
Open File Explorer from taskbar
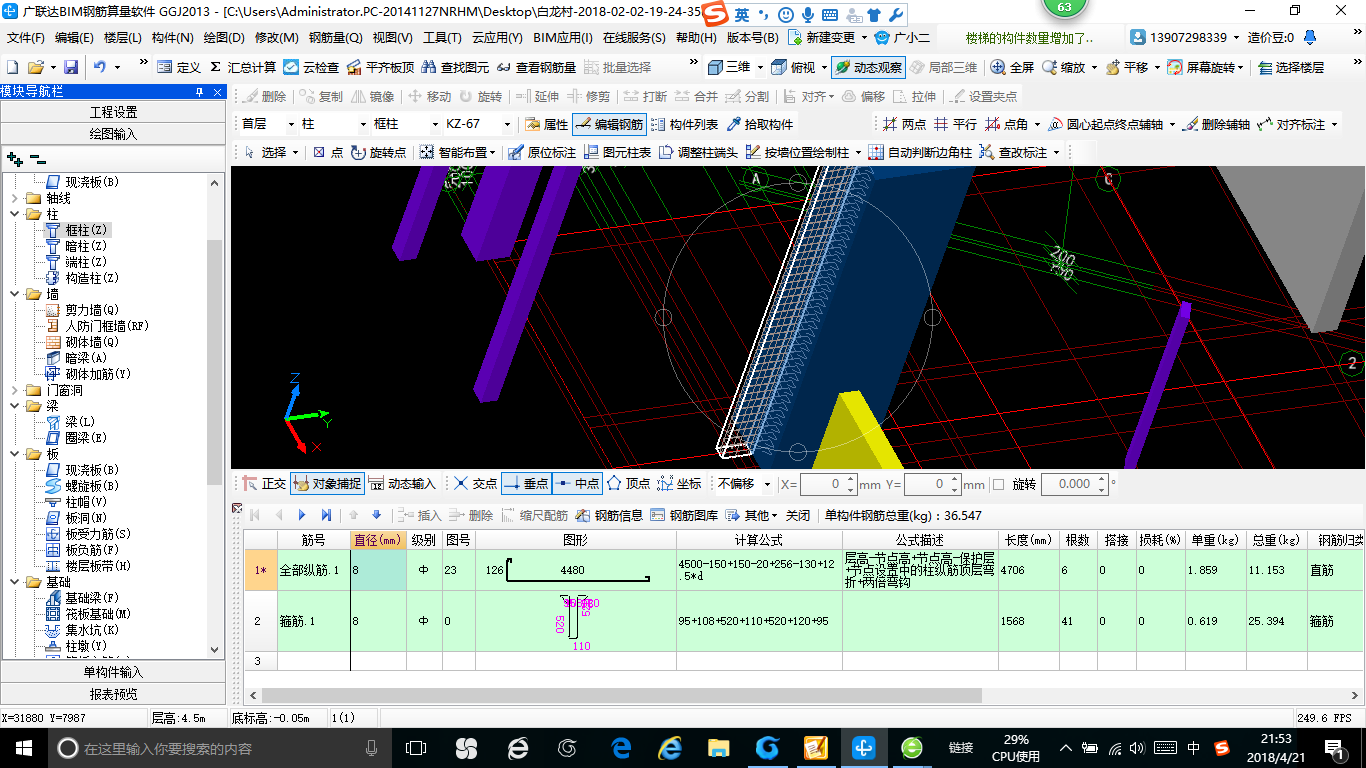click(718, 748)
